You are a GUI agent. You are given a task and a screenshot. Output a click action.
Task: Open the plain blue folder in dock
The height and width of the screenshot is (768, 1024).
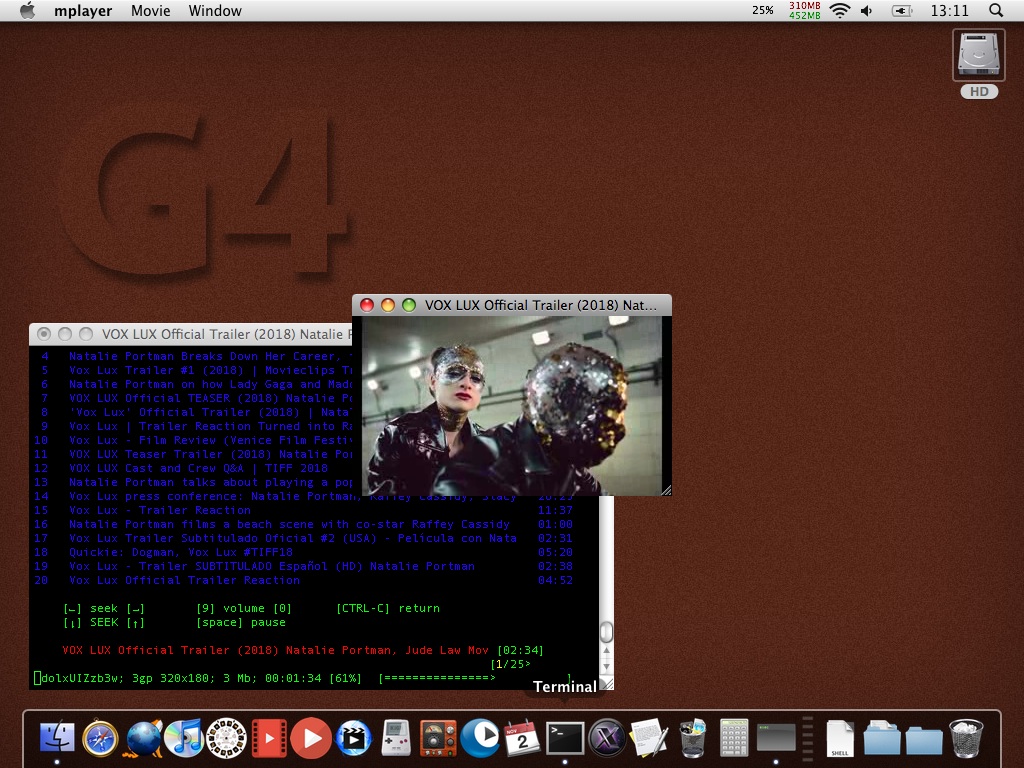(x=923, y=739)
